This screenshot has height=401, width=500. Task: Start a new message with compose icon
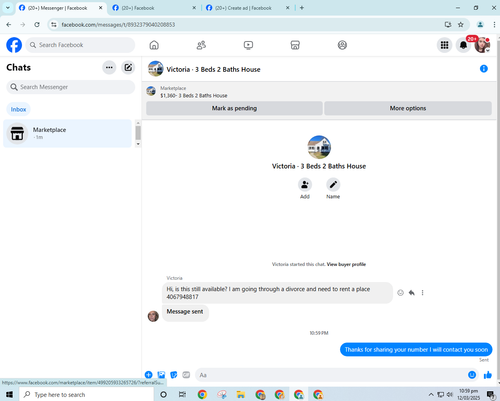pyautogui.click(x=128, y=67)
